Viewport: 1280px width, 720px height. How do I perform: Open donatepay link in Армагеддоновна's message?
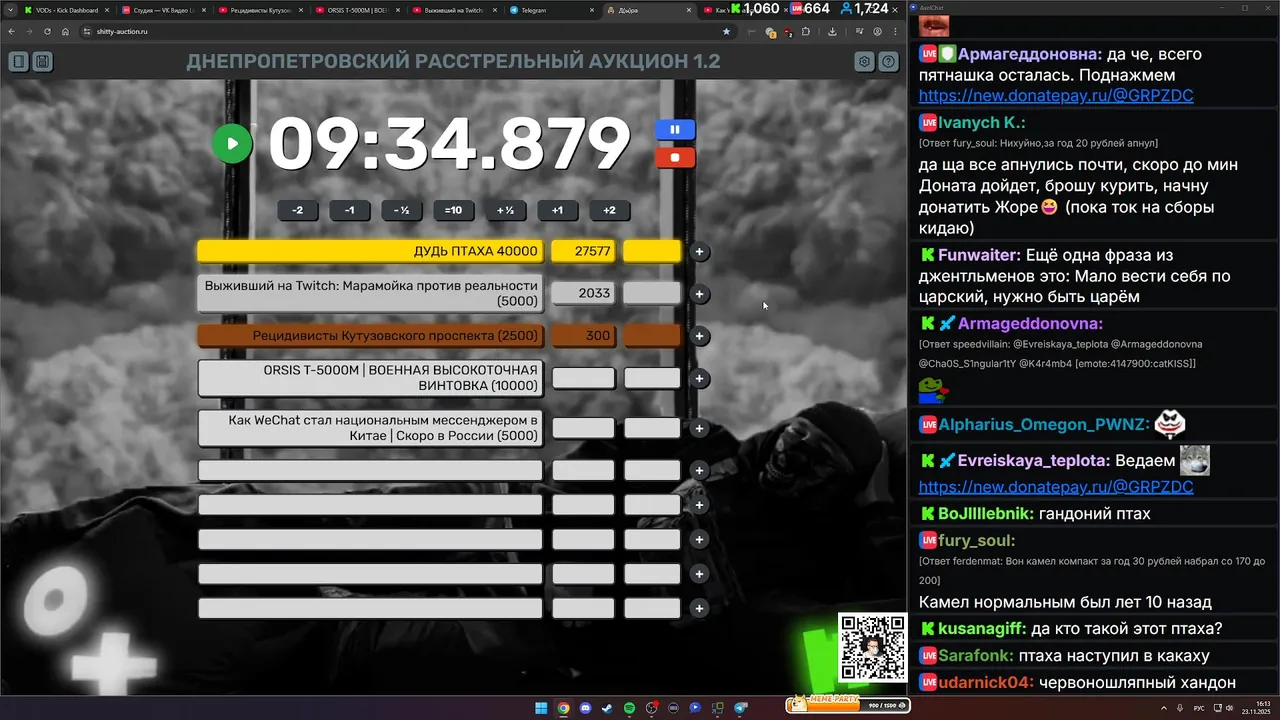(1056, 97)
